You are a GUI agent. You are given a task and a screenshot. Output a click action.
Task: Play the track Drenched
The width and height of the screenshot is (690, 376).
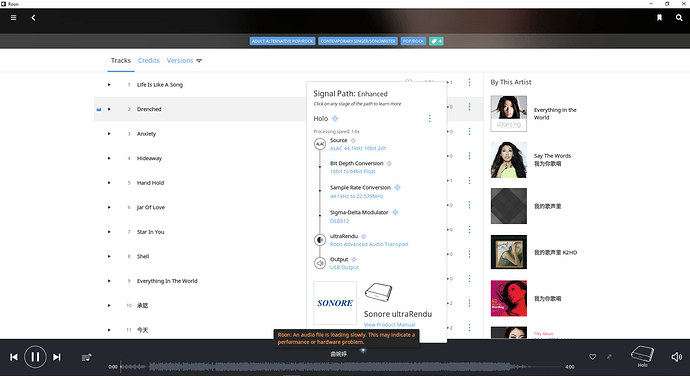109,109
